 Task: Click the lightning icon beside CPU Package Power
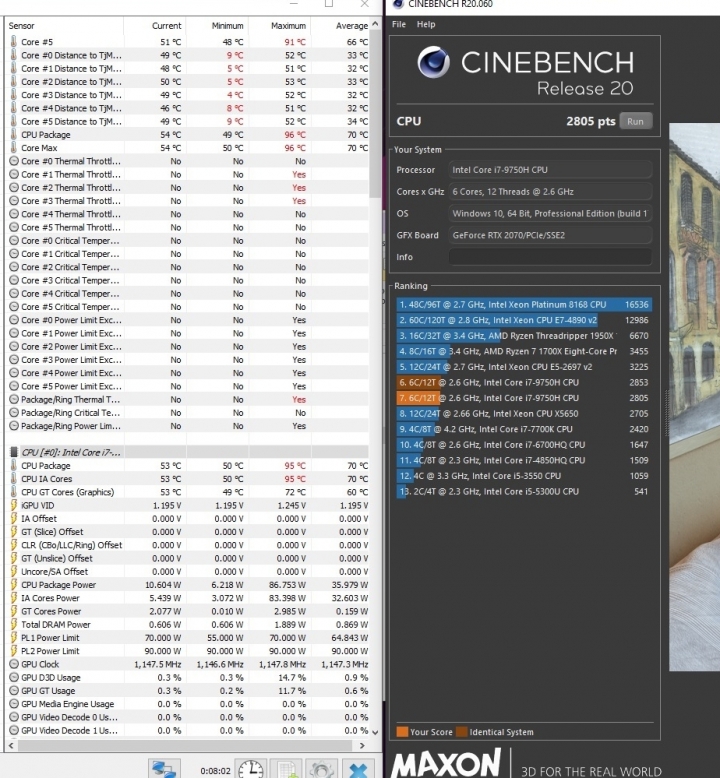pos(14,584)
